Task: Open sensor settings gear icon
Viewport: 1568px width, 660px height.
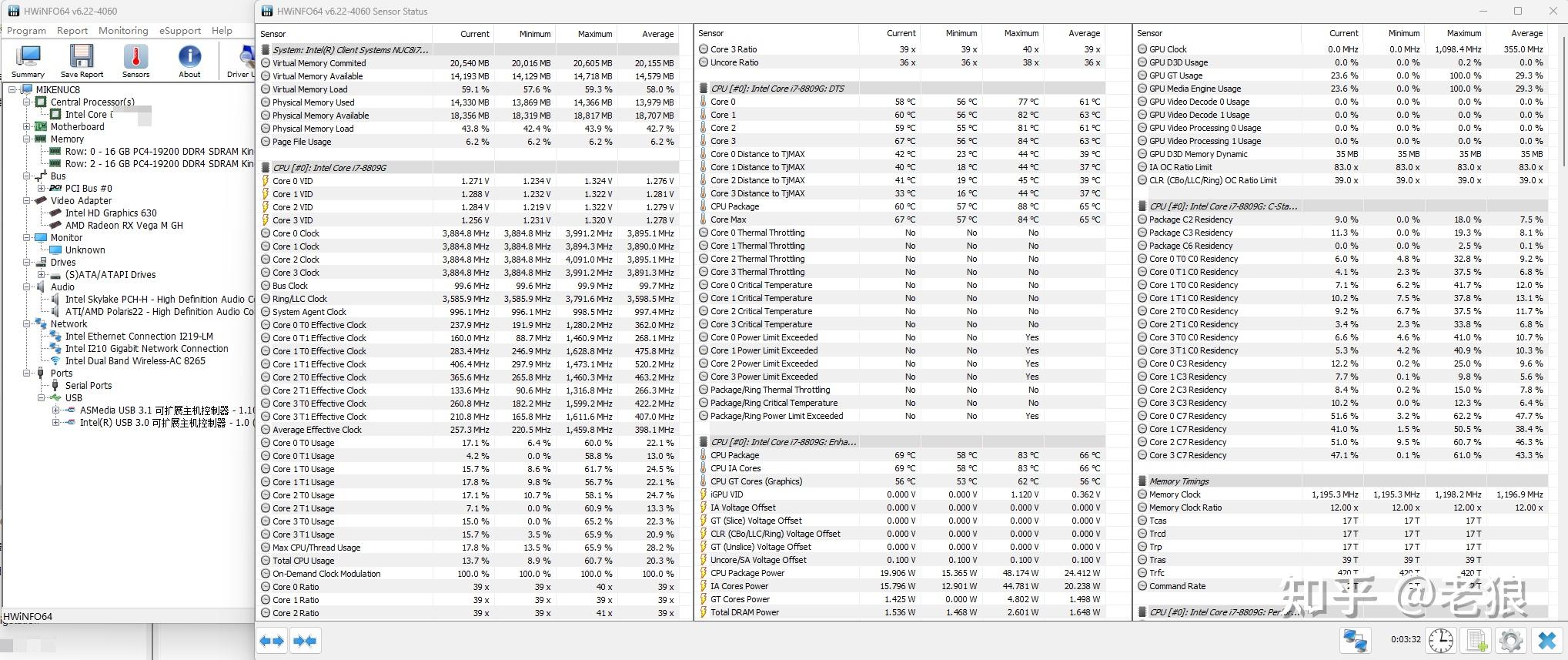Action: tap(1511, 640)
